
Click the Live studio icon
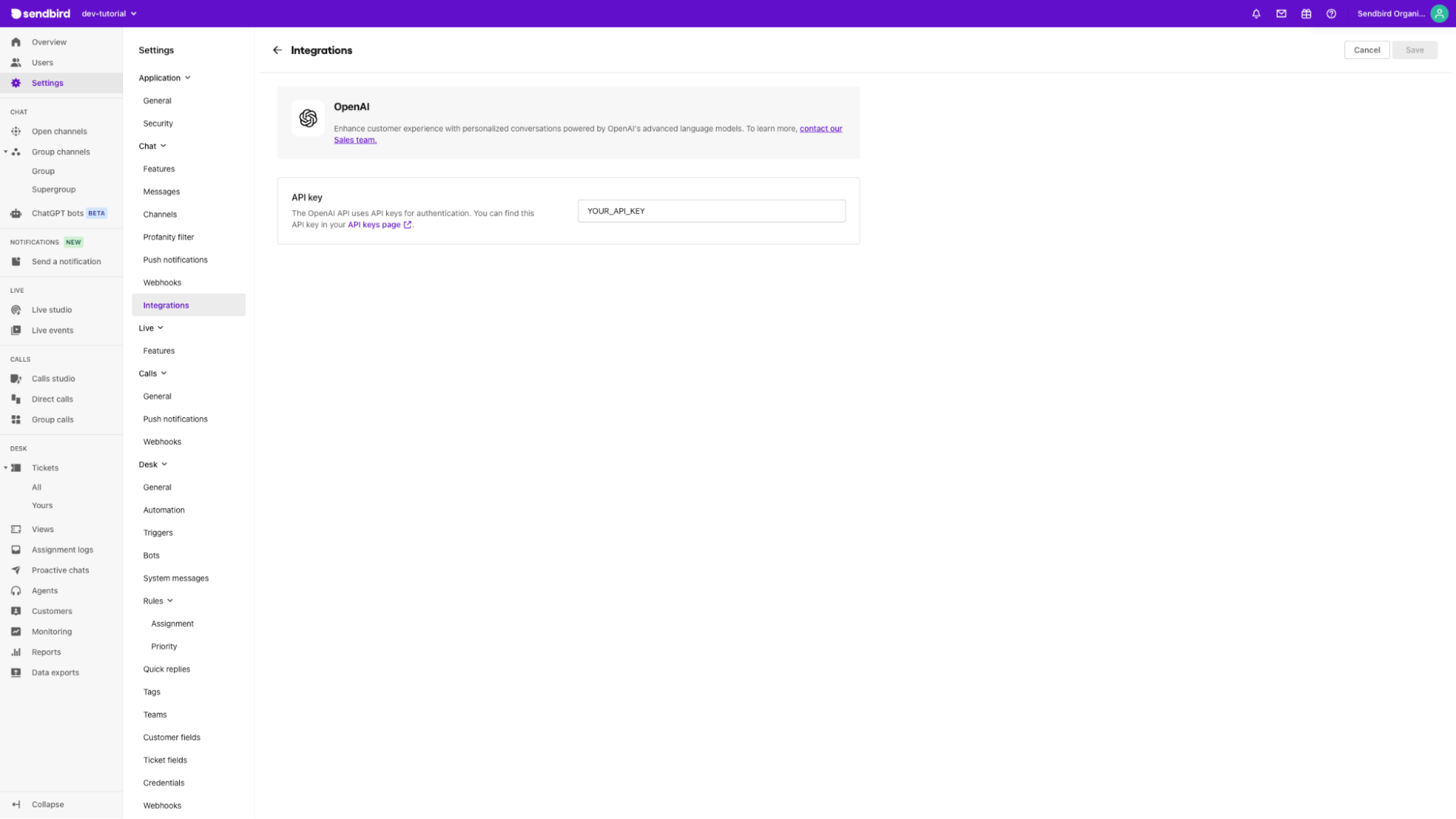(x=16, y=310)
